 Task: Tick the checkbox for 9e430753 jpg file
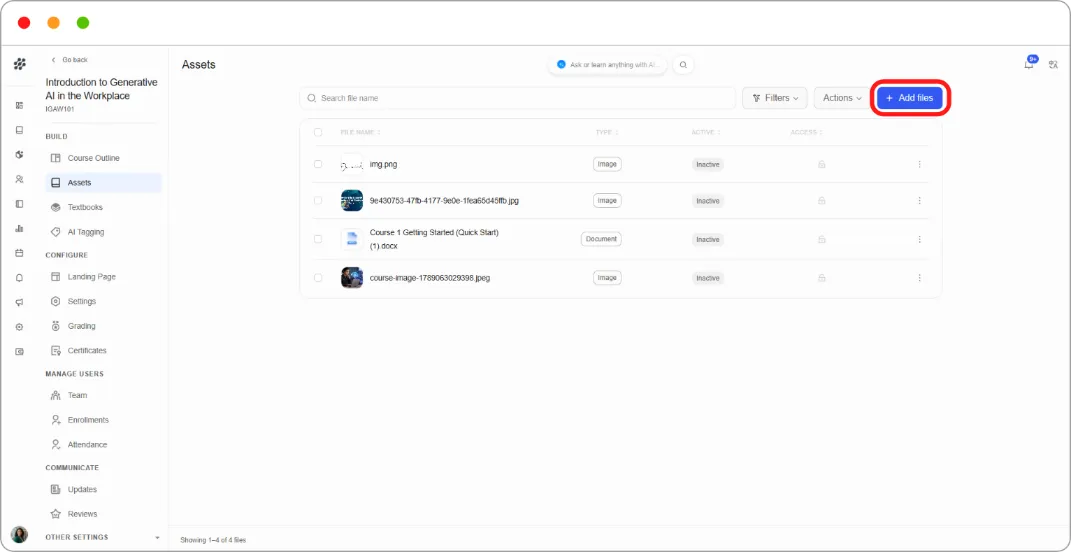pos(318,200)
